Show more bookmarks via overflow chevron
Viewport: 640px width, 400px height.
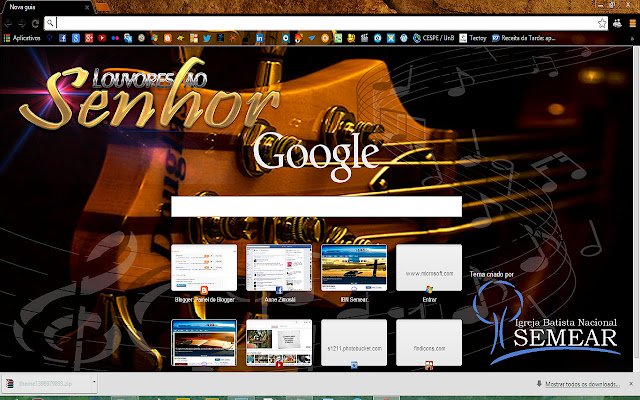pos(632,38)
